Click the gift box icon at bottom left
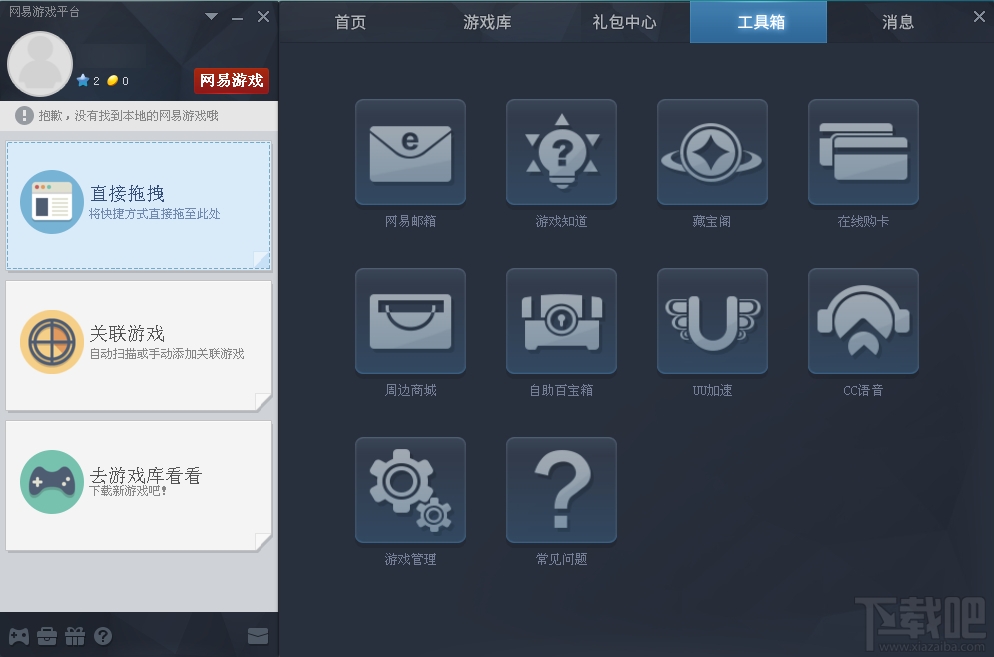The height and width of the screenshot is (657, 994). click(x=76, y=636)
